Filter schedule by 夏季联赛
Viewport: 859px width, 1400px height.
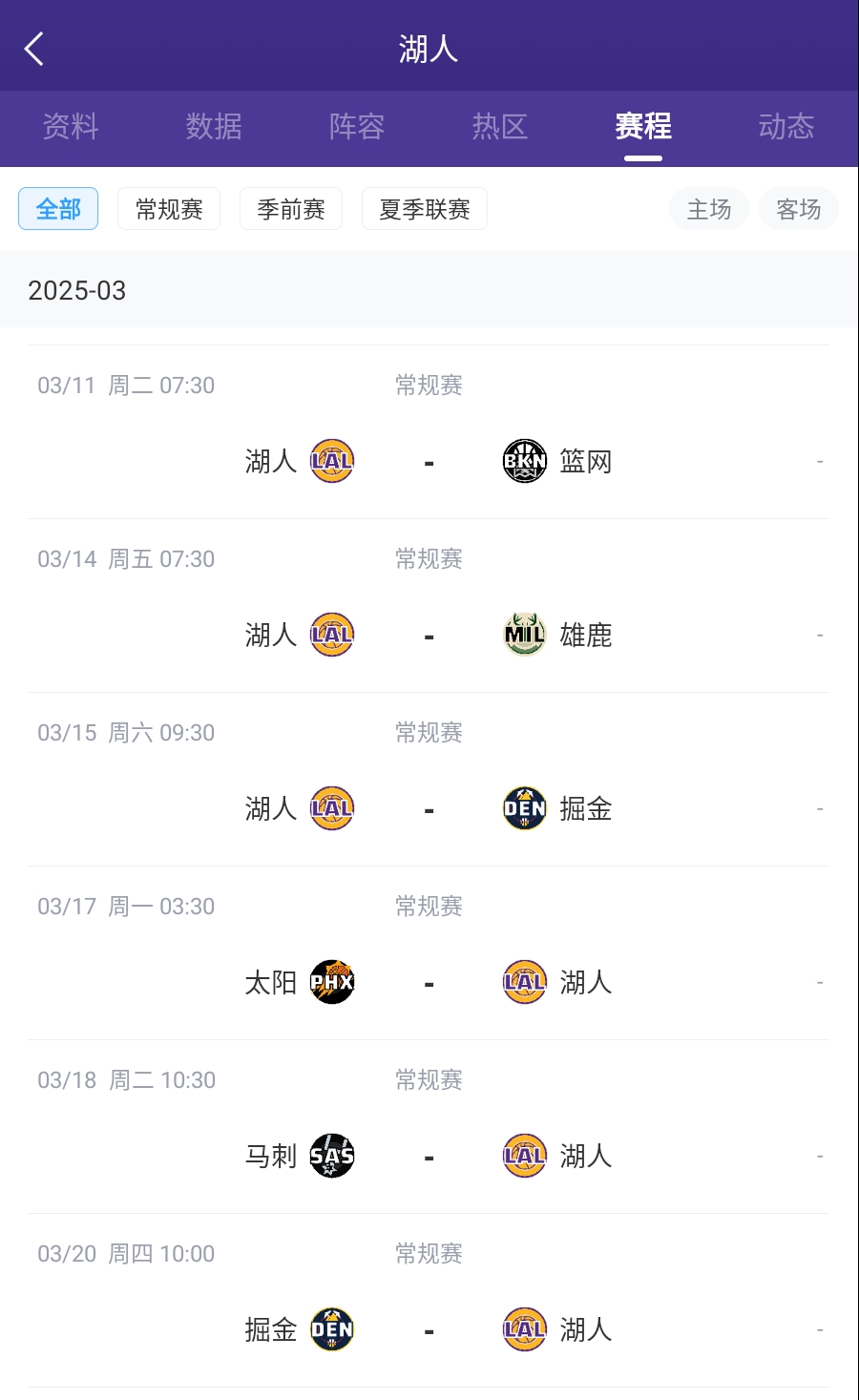pyautogui.click(x=425, y=209)
